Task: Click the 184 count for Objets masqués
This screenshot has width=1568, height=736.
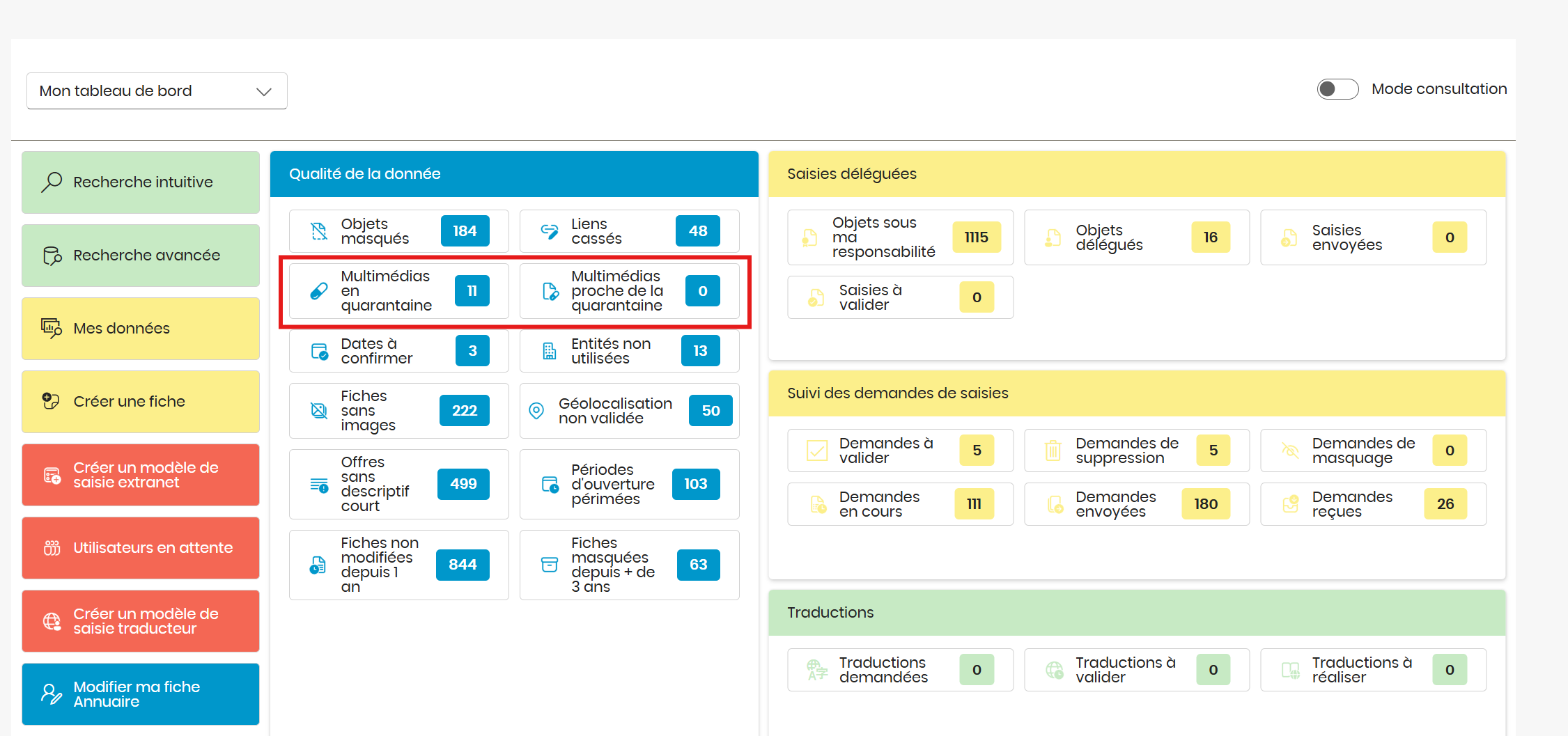Action: click(465, 231)
